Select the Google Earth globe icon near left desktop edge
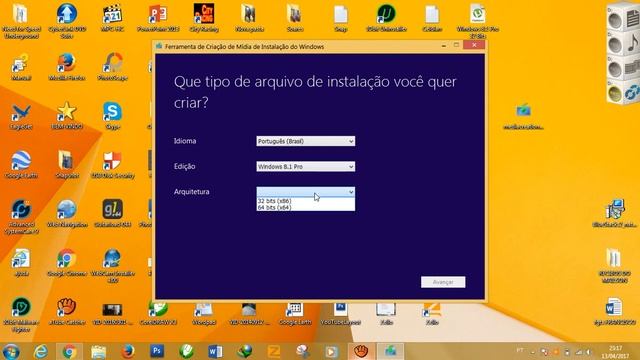The width and height of the screenshot is (640, 360). (x=21, y=164)
